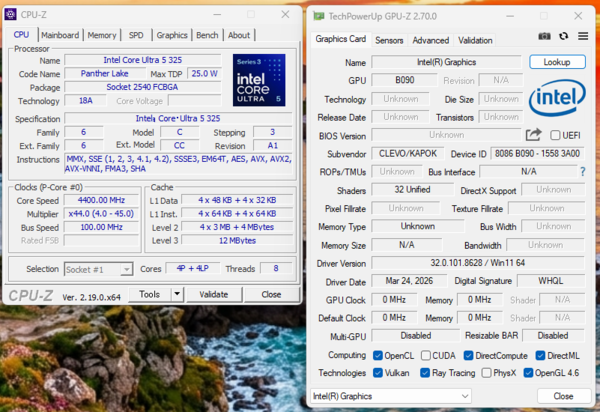Toggle the PhysX checkbox
This screenshot has width=600, height=412.
486,373
